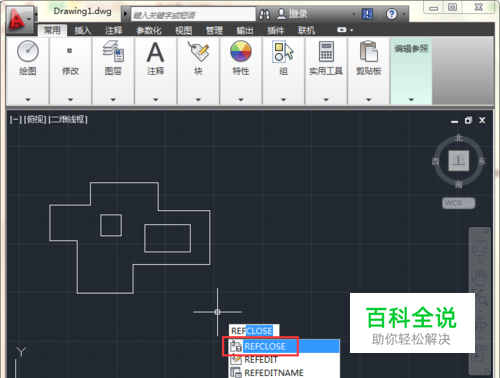500x378 pixels.
Task: Open the 图层 (Layers) panel icon
Action: tap(113, 51)
